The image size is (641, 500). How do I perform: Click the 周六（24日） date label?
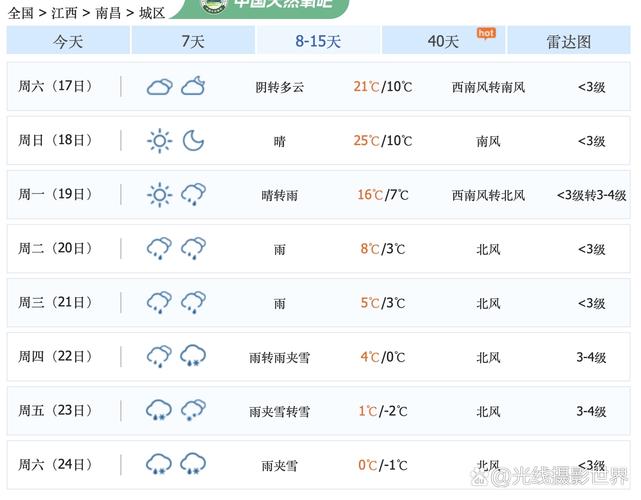(55, 464)
